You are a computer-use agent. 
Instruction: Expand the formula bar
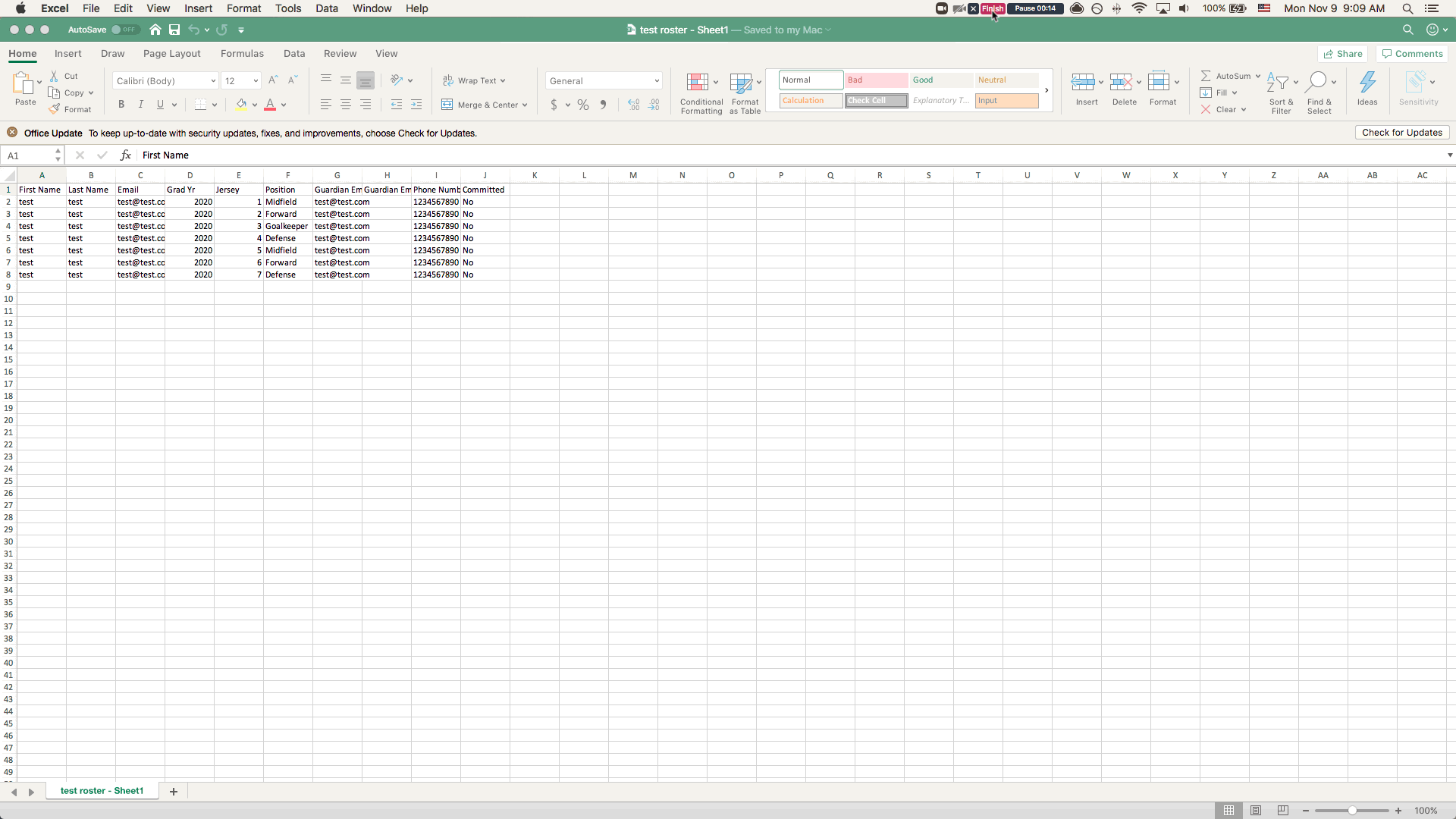[1449, 155]
